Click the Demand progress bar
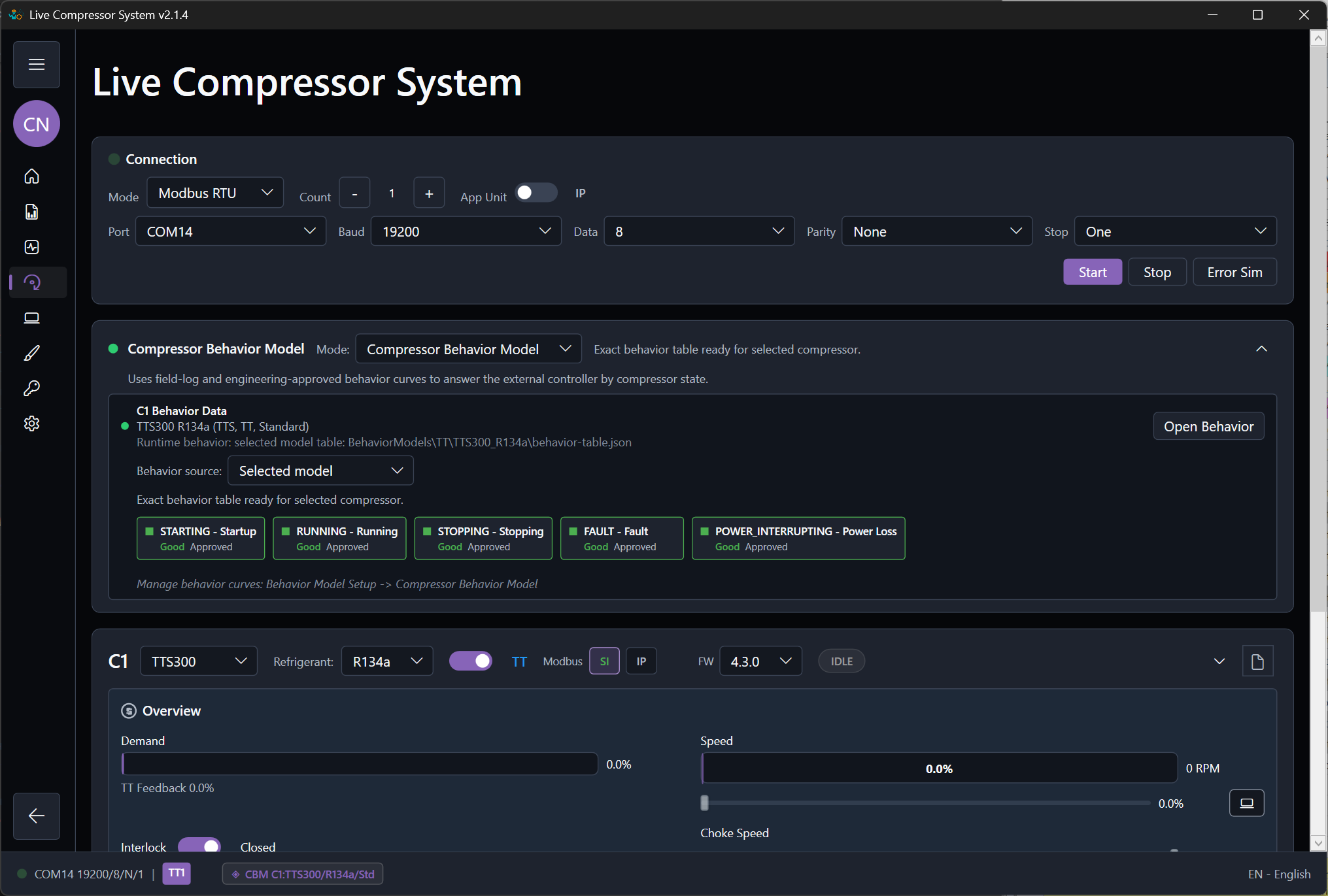 pos(359,764)
